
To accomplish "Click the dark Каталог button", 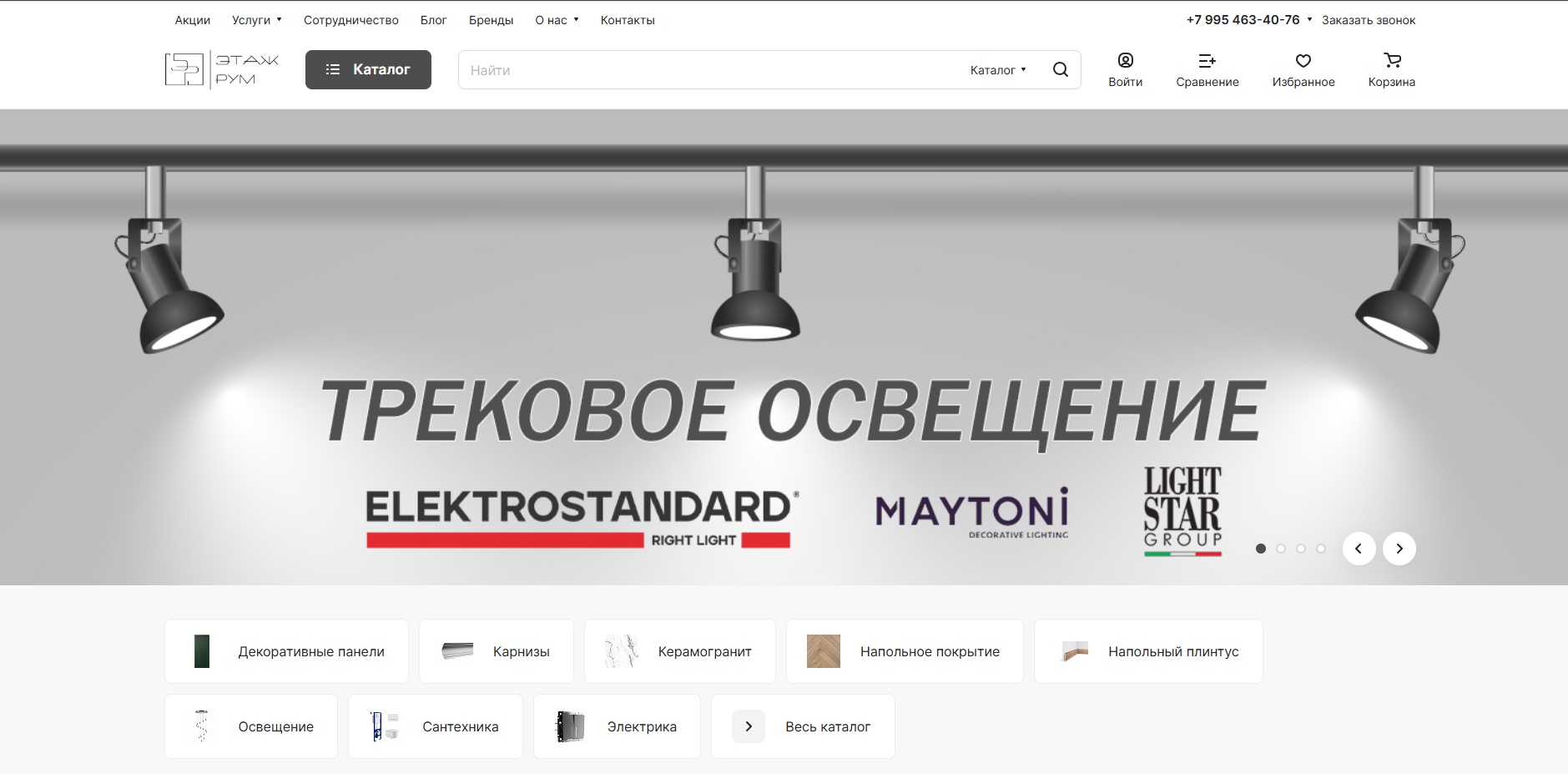I will pos(368,69).
